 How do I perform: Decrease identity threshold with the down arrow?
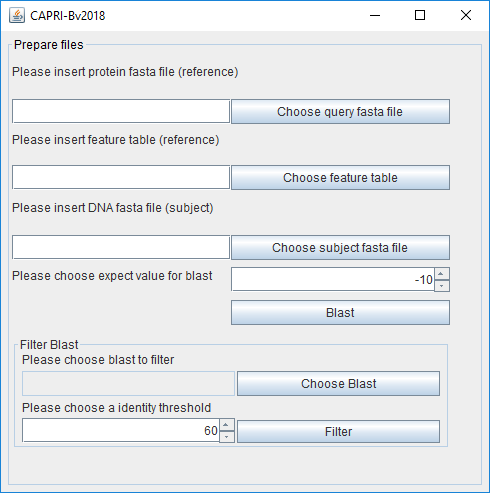click(227, 437)
